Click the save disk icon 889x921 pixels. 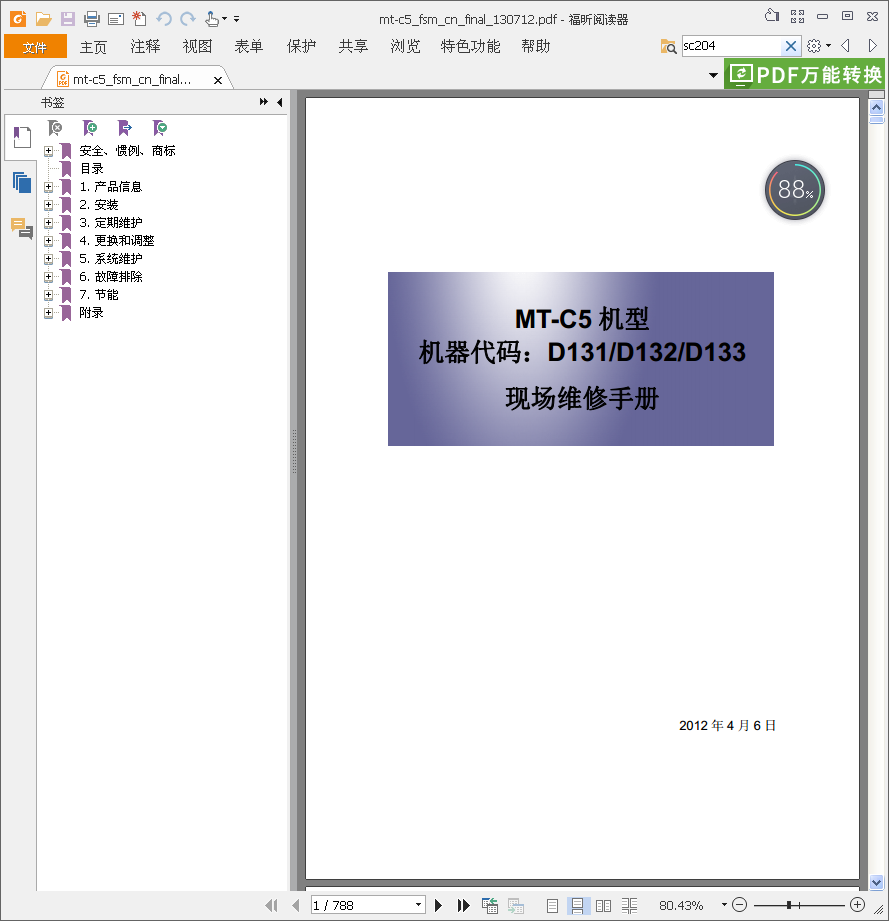[68, 19]
